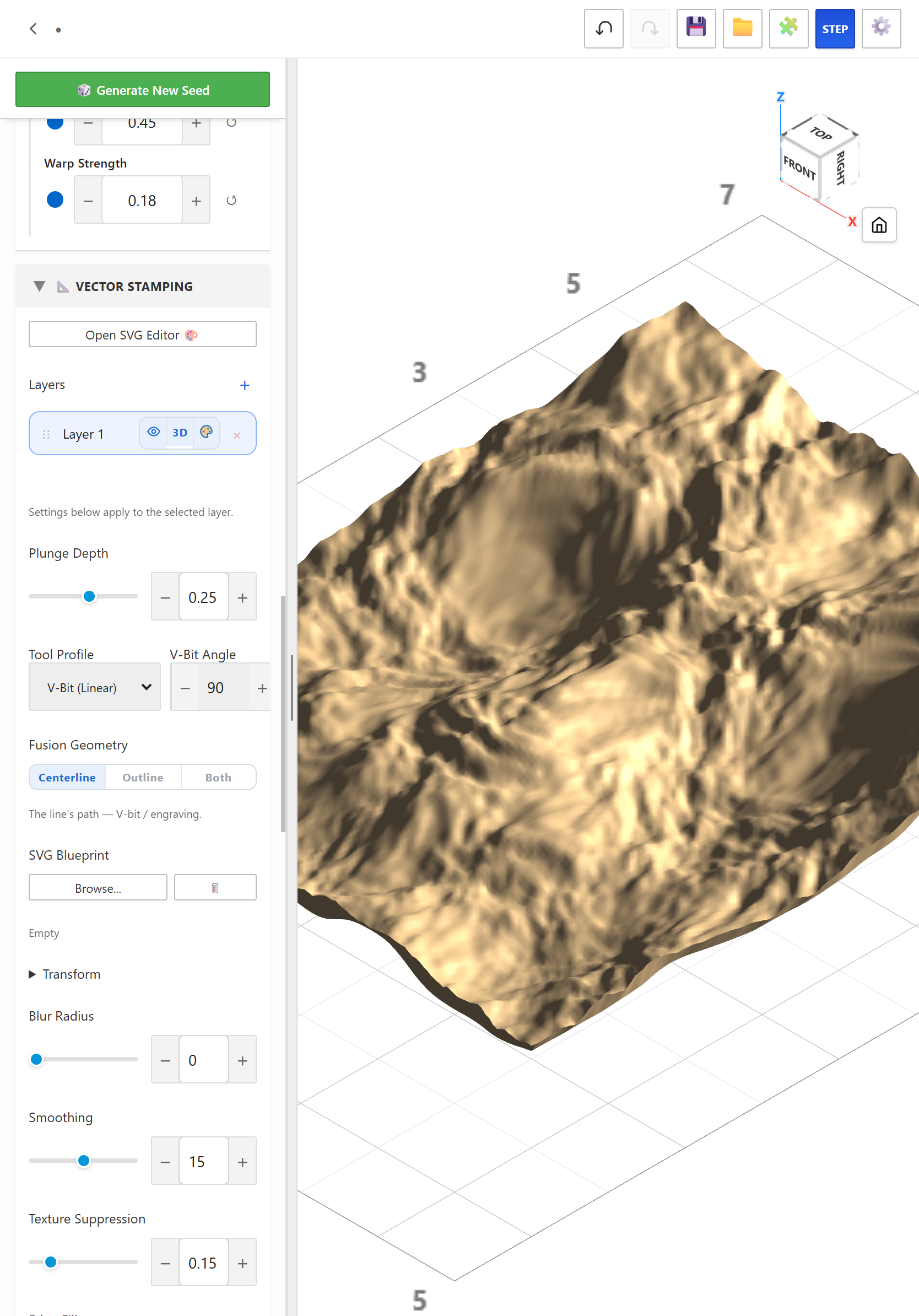Open the green puzzle piece plugins icon
The height and width of the screenshot is (1316, 919).
point(789,28)
